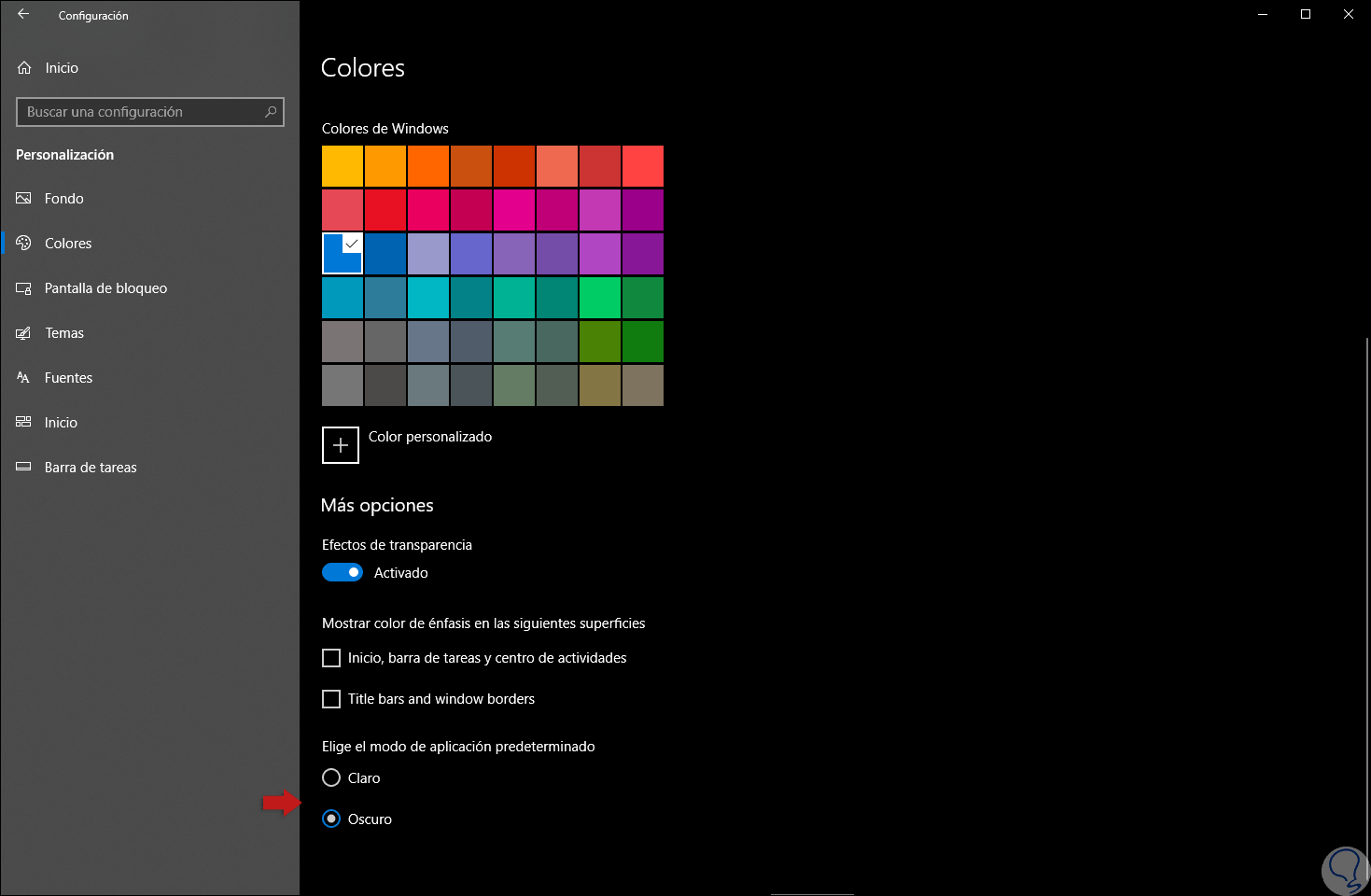Click the Fuentes font icon

point(24,378)
